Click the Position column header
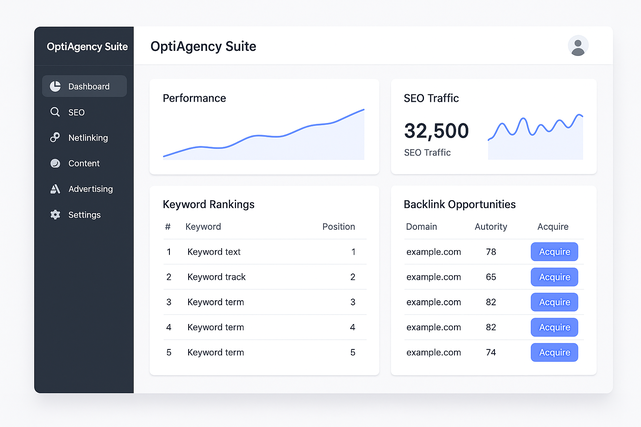Image resolution: width=641 pixels, height=427 pixels. click(338, 227)
